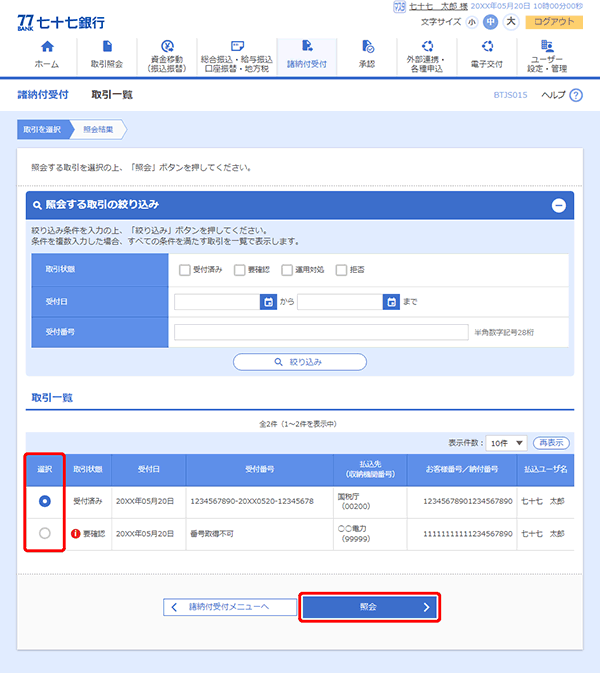Set font size to 中
The image size is (600, 673).
pos(491,22)
